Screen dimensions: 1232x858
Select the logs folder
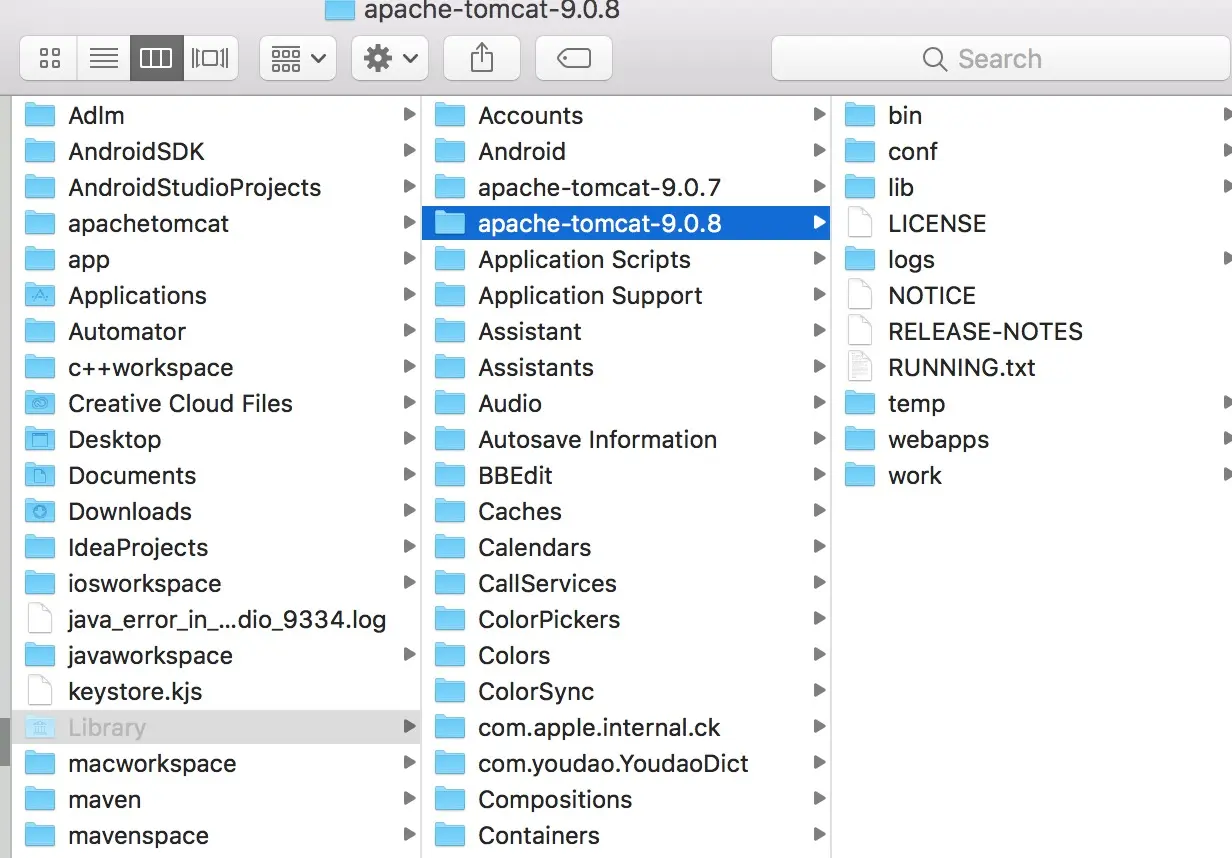[x=1032, y=260]
